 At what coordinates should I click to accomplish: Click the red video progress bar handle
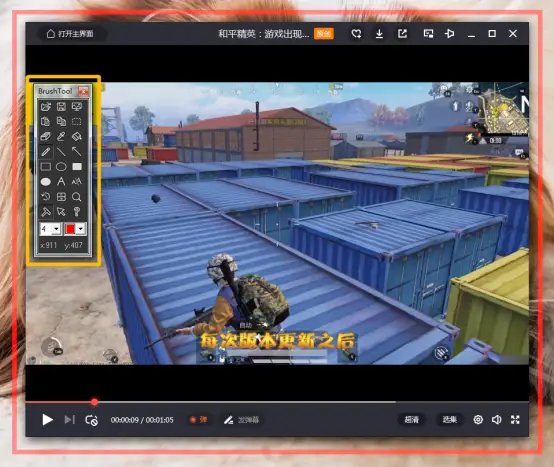(x=94, y=402)
